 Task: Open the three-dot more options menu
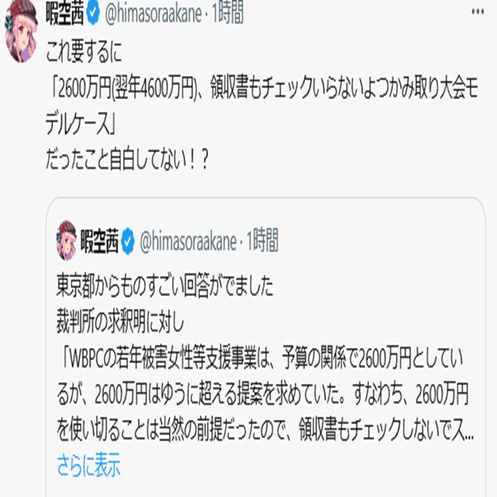478,12
